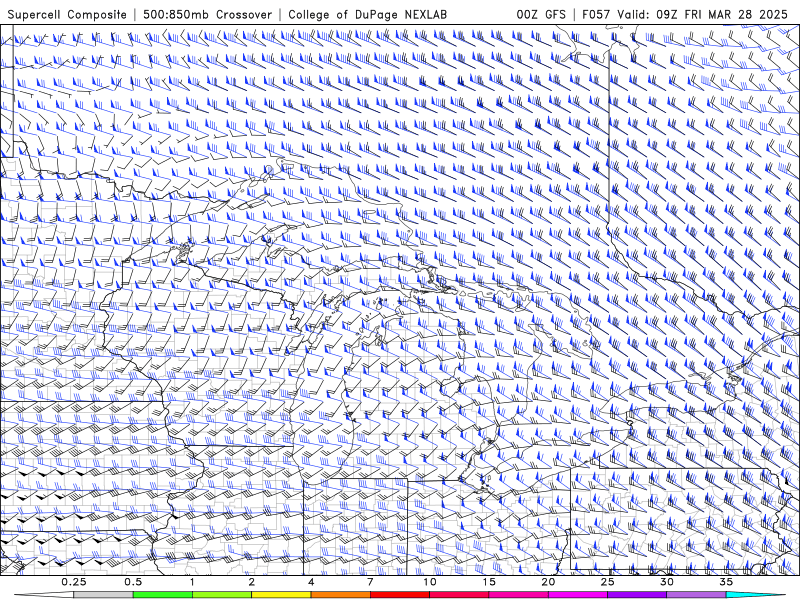
Task: Click the '7' legend value
Action: point(370,582)
